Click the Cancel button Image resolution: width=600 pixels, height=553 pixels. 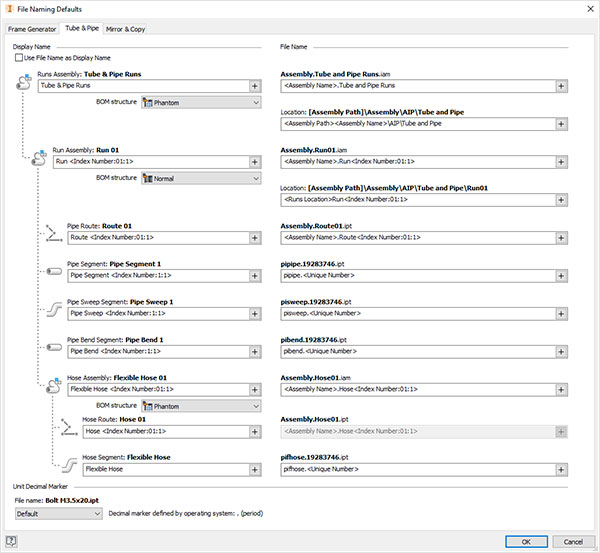point(573,541)
